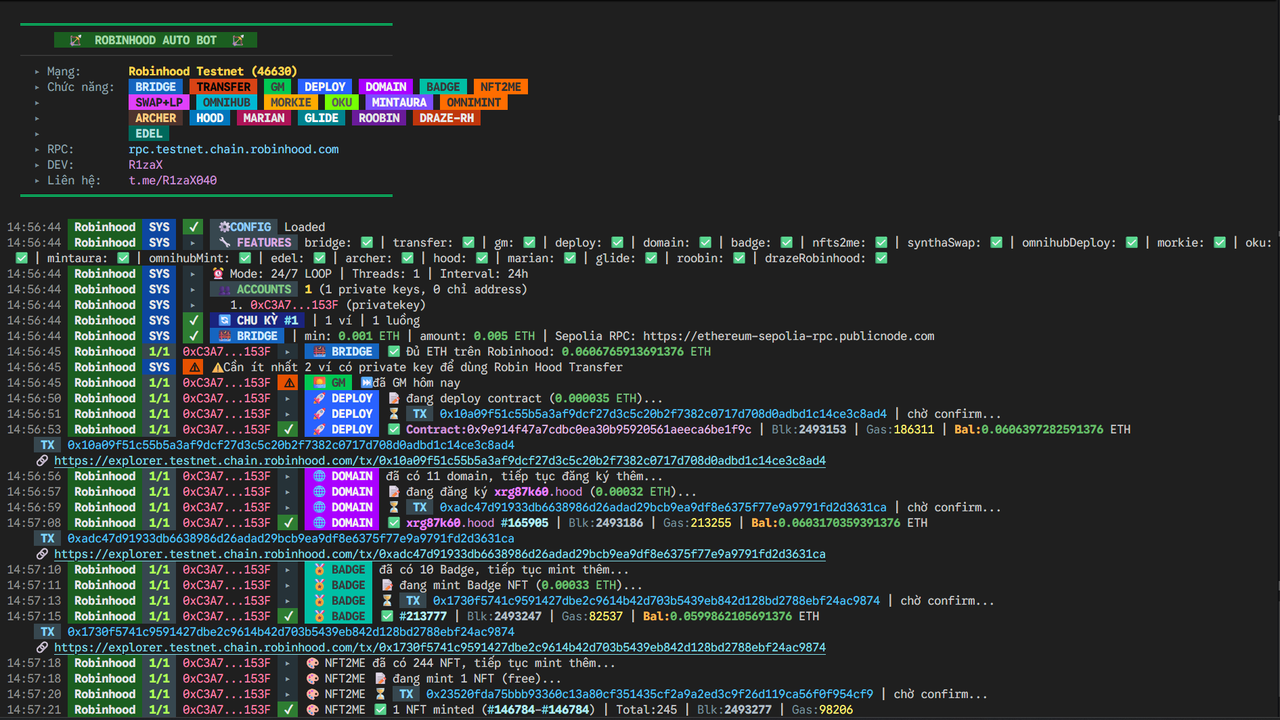This screenshot has height=720, width=1280.
Task: Click the arrow marker beside the DEV label
Action: coord(37,165)
